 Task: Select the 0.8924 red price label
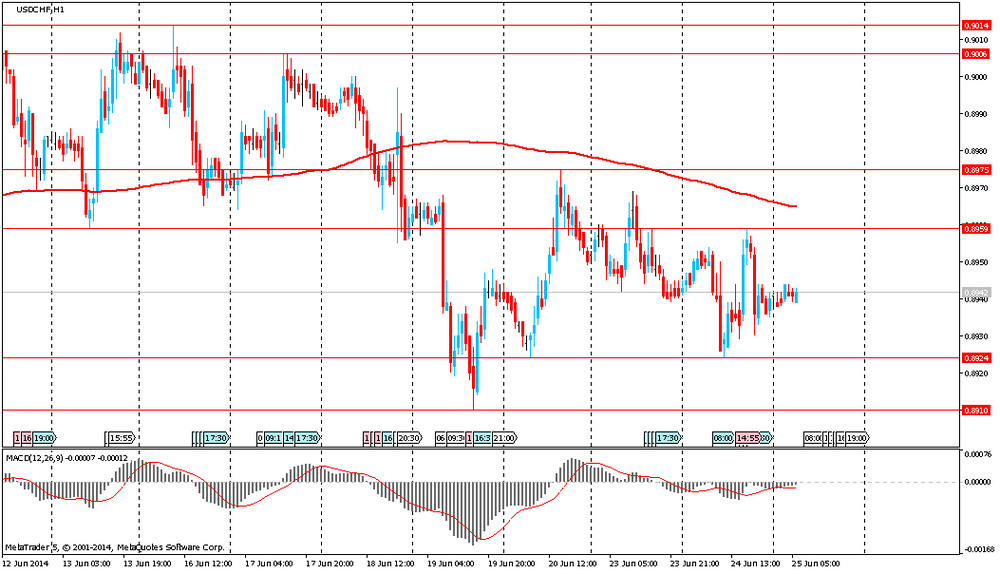tap(976, 358)
